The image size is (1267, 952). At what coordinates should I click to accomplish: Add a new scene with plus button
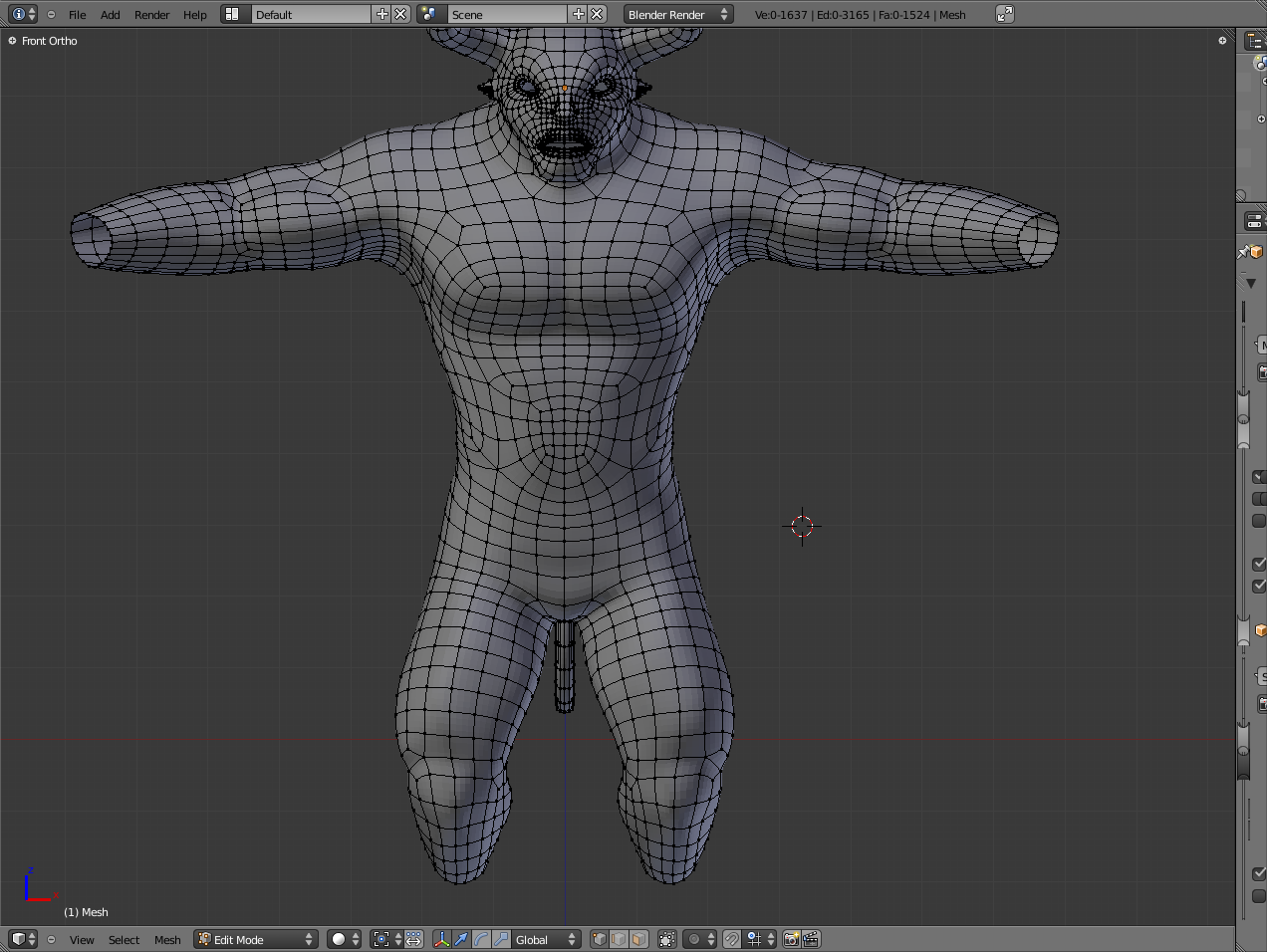(579, 14)
